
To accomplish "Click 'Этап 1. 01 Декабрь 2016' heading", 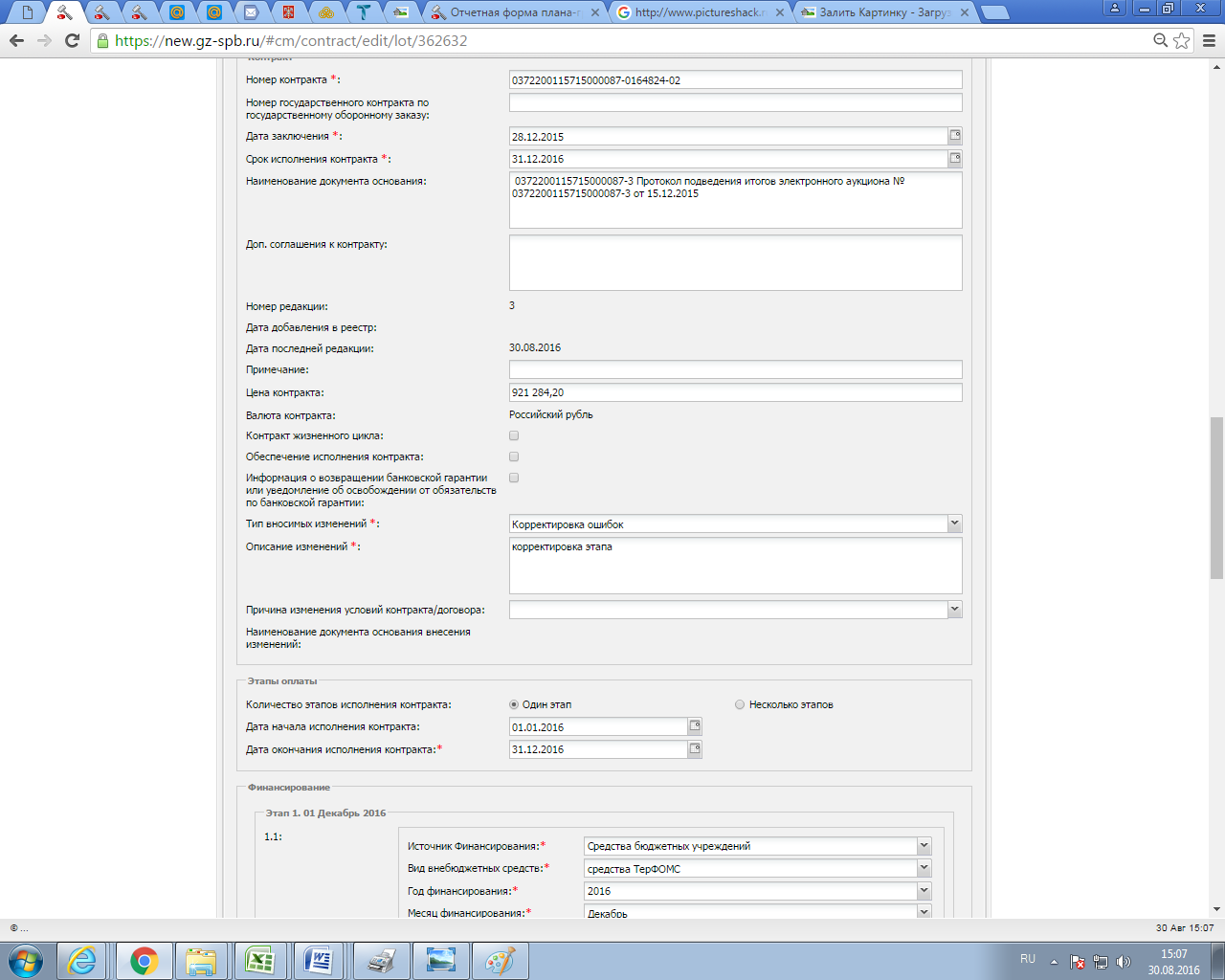I will click(x=325, y=813).
